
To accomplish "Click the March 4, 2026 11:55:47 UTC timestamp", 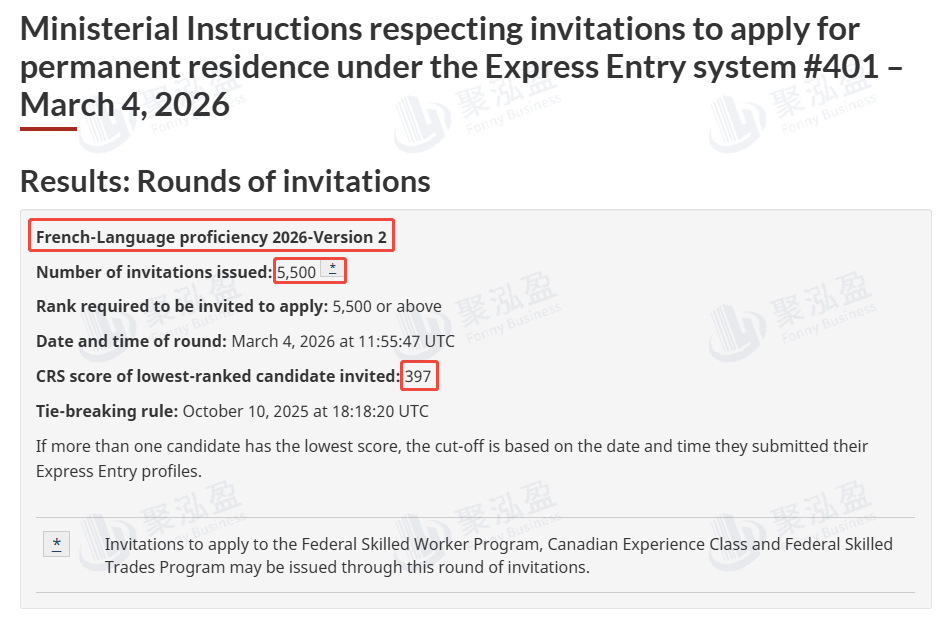I will pos(343,341).
